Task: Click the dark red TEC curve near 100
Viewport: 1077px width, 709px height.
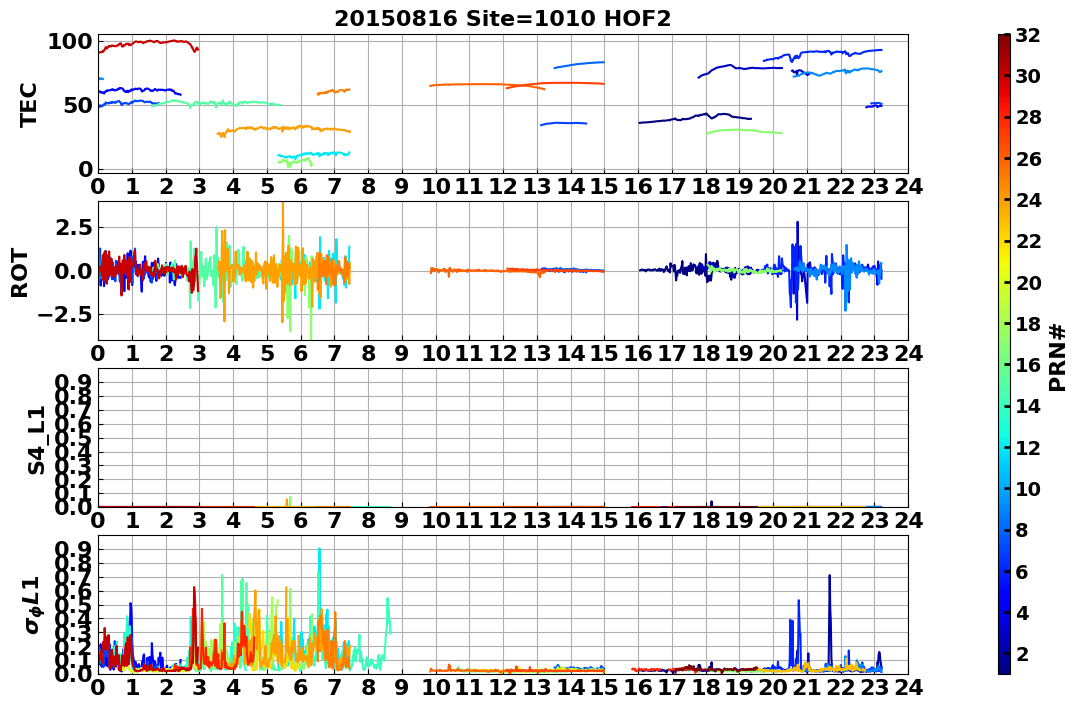Action: tap(148, 43)
